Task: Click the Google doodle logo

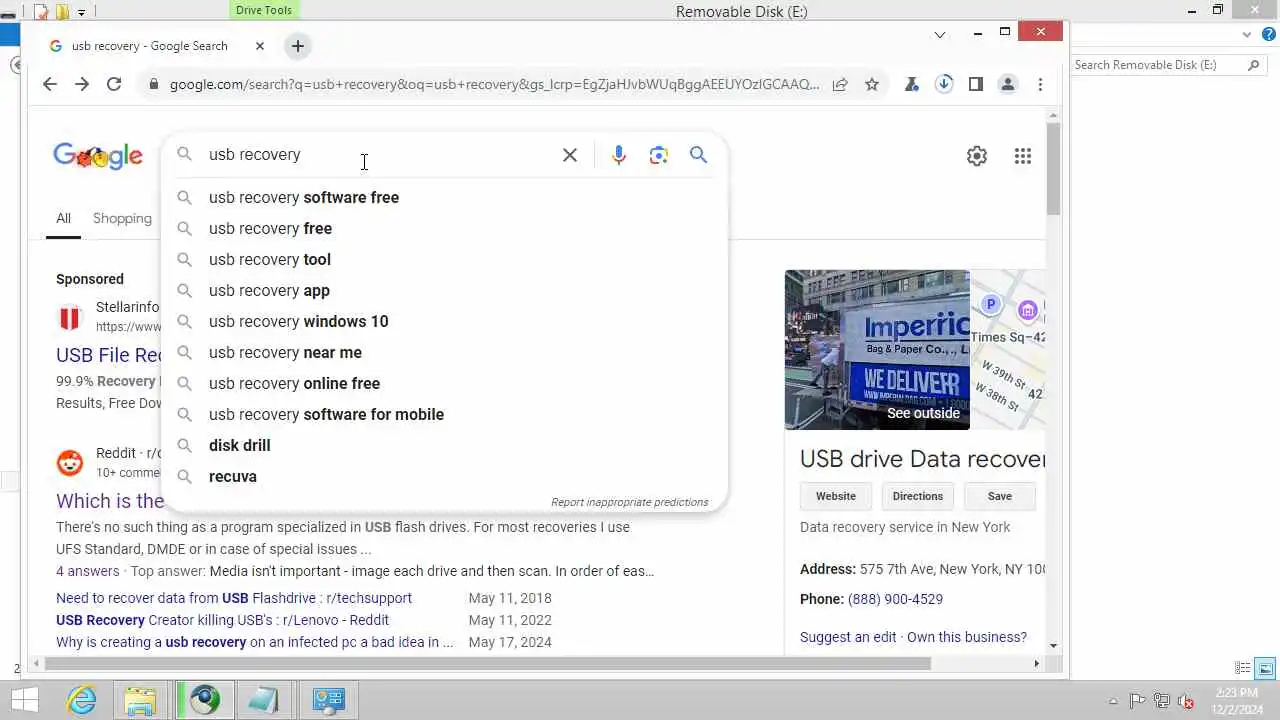Action: (x=98, y=156)
